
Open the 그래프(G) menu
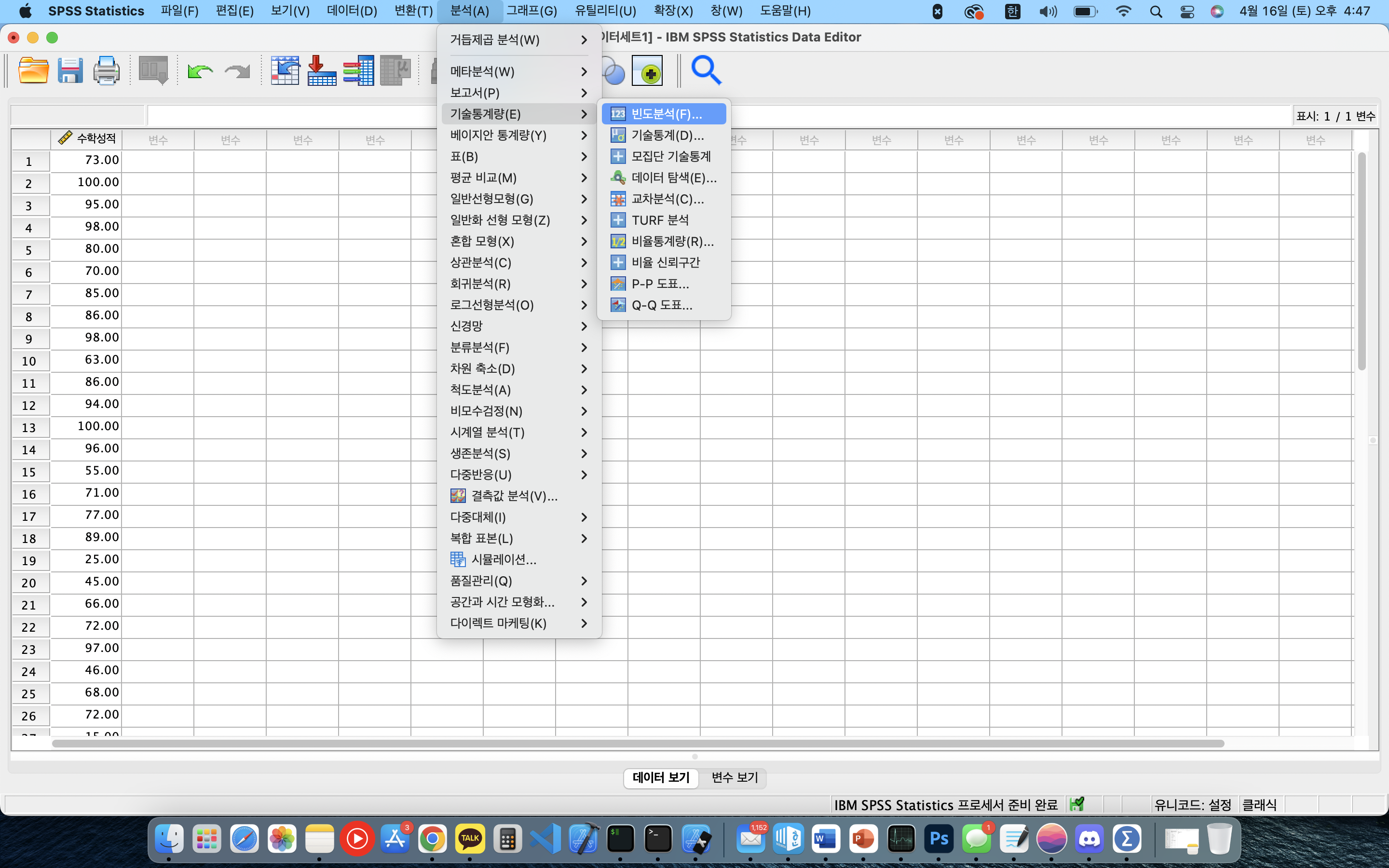point(531,11)
